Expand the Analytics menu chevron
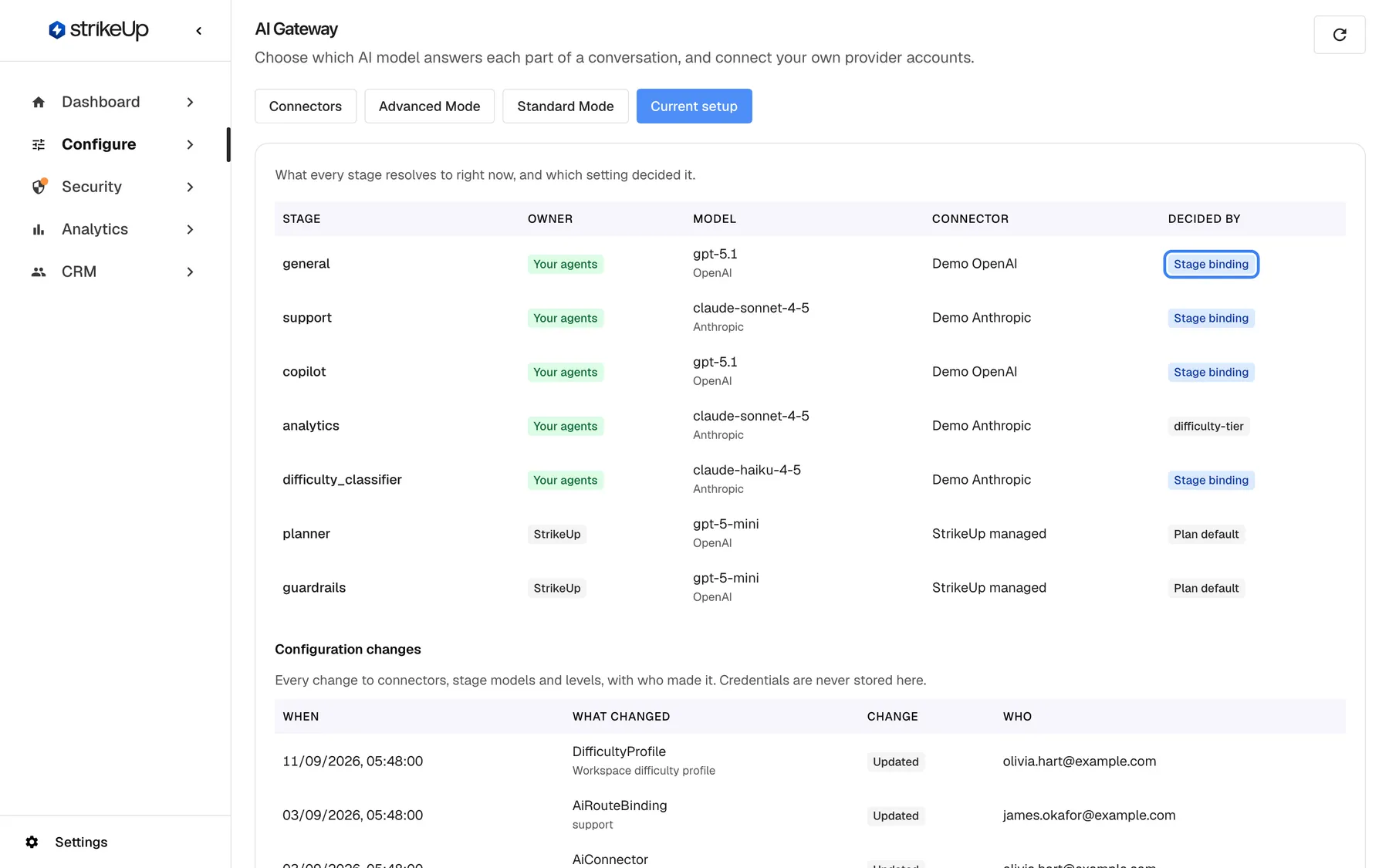This screenshot has width=1389, height=868. [190, 229]
